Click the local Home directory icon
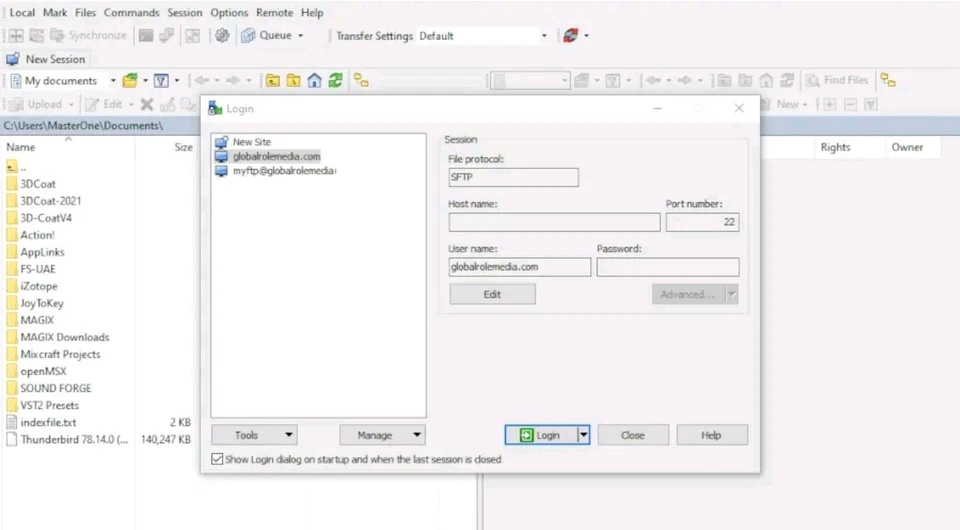The height and width of the screenshot is (530, 960). (x=314, y=81)
